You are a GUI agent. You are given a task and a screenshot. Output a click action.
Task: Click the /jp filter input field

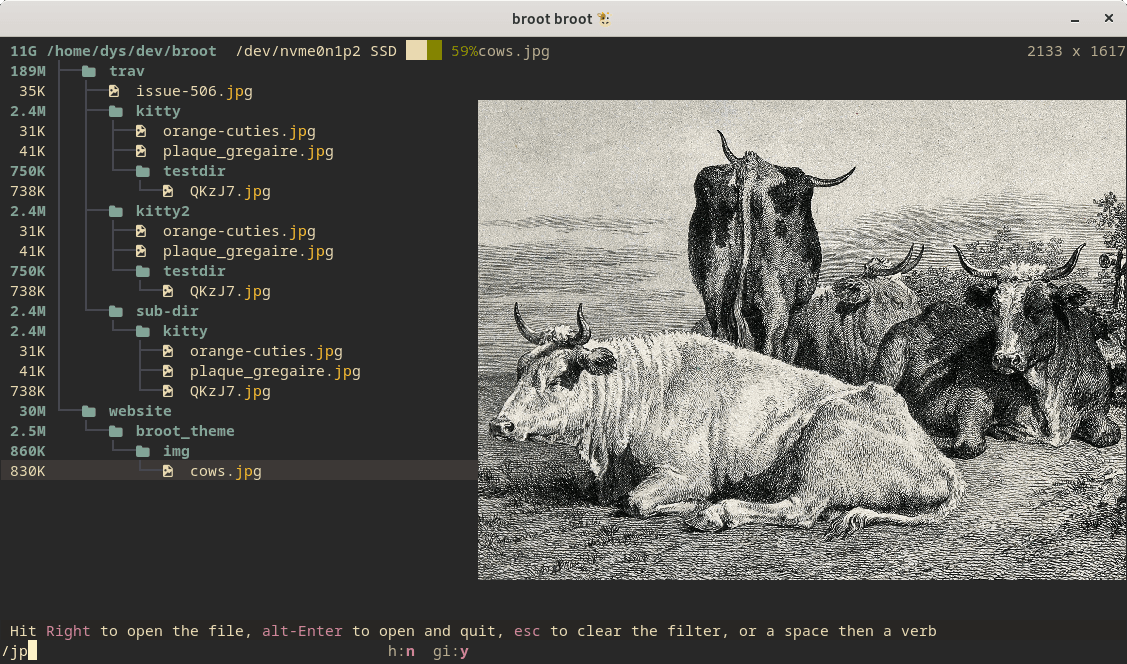click(x=18, y=650)
